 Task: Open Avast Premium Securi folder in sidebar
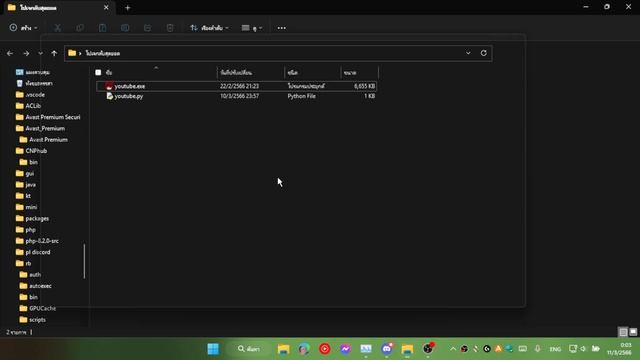click(x=48, y=117)
